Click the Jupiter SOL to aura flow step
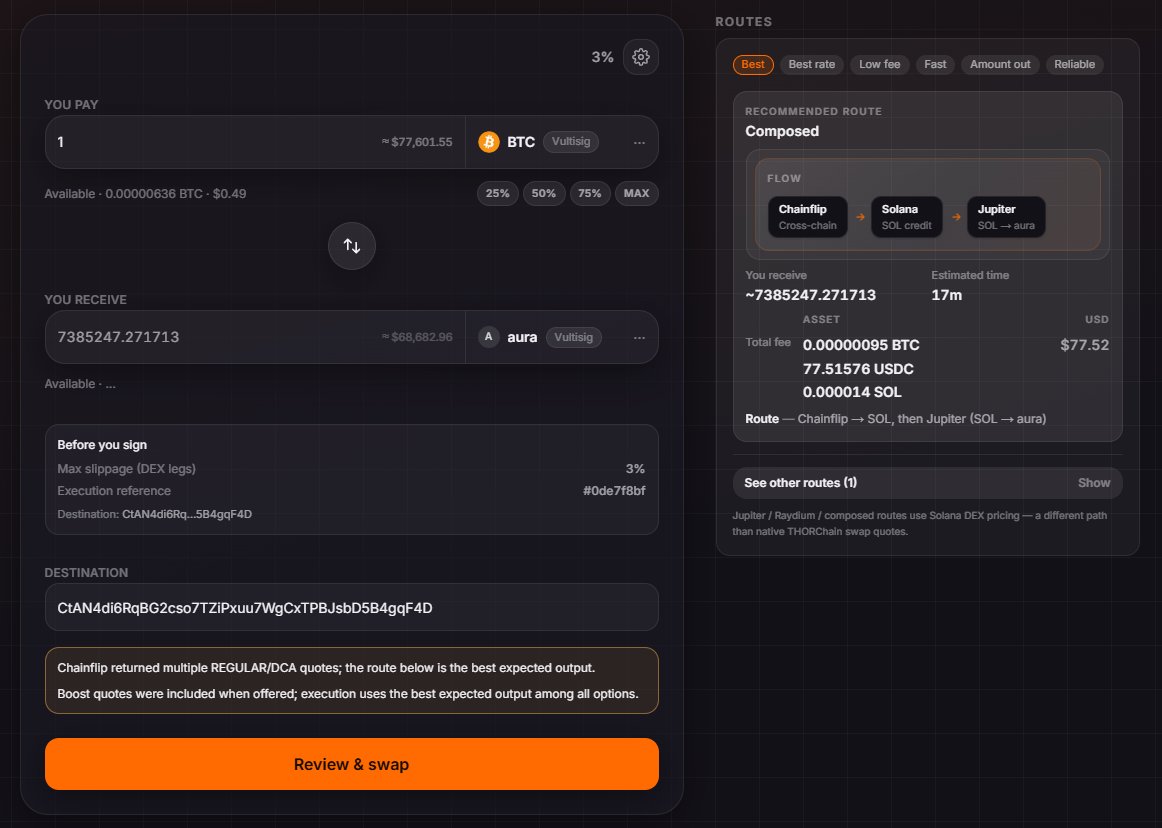1162x828 pixels. coord(1006,217)
